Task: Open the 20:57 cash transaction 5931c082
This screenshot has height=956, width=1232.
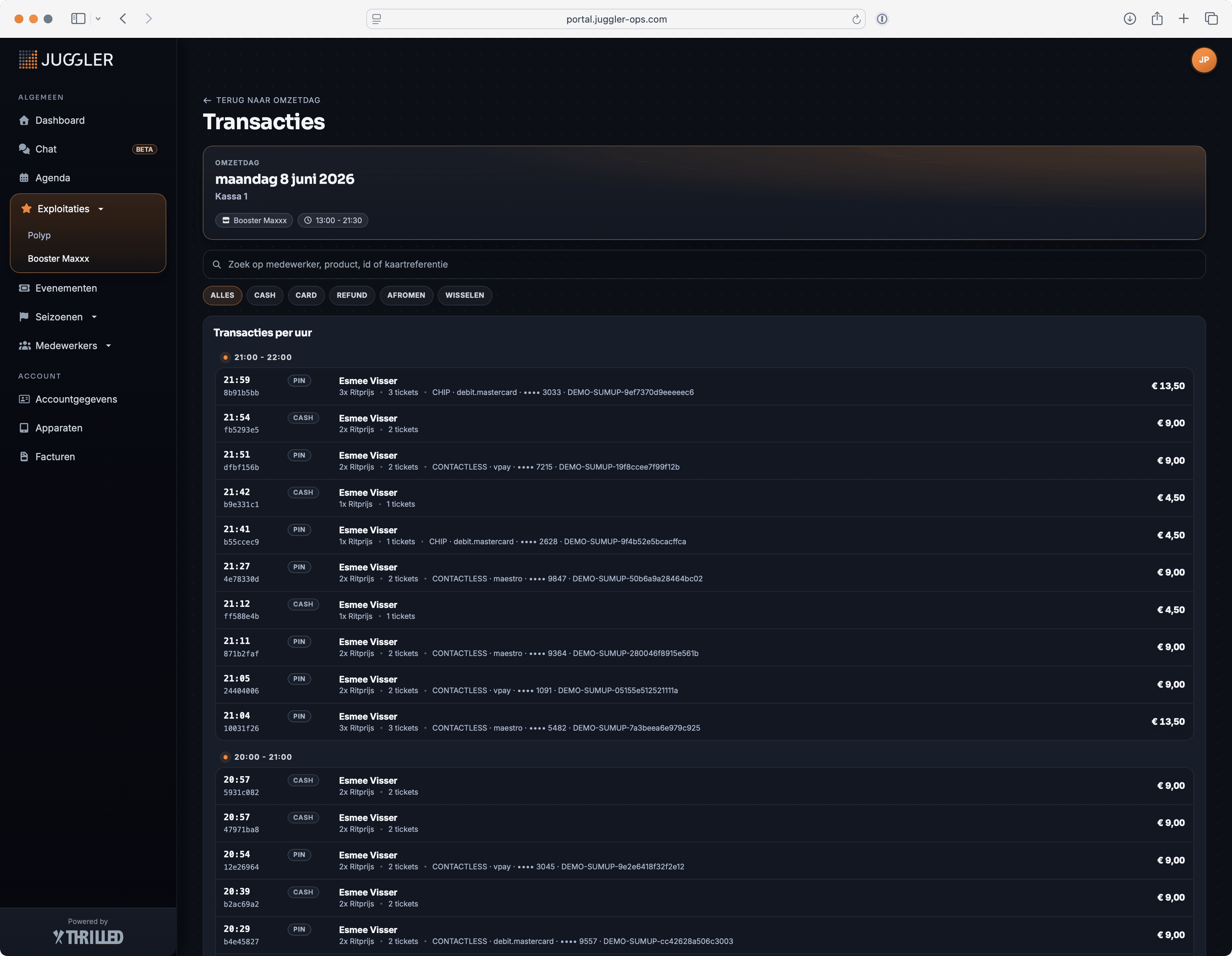Action: coord(704,786)
